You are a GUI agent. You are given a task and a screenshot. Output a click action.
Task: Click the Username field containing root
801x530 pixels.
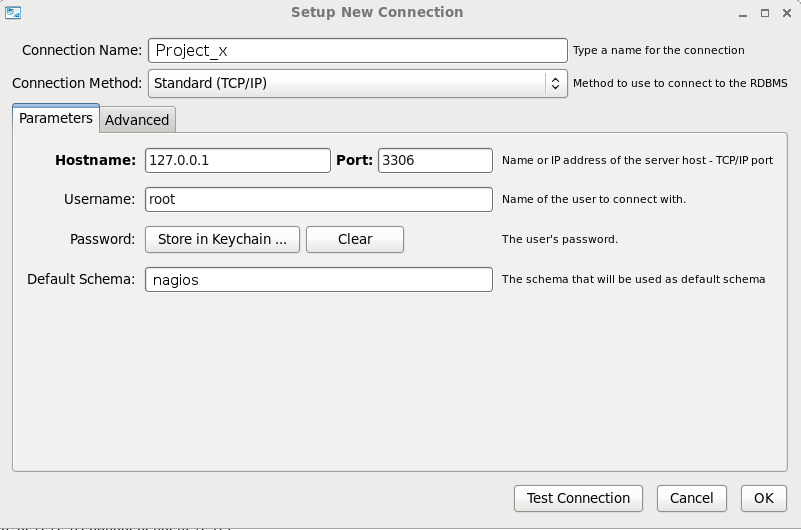[319, 199]
